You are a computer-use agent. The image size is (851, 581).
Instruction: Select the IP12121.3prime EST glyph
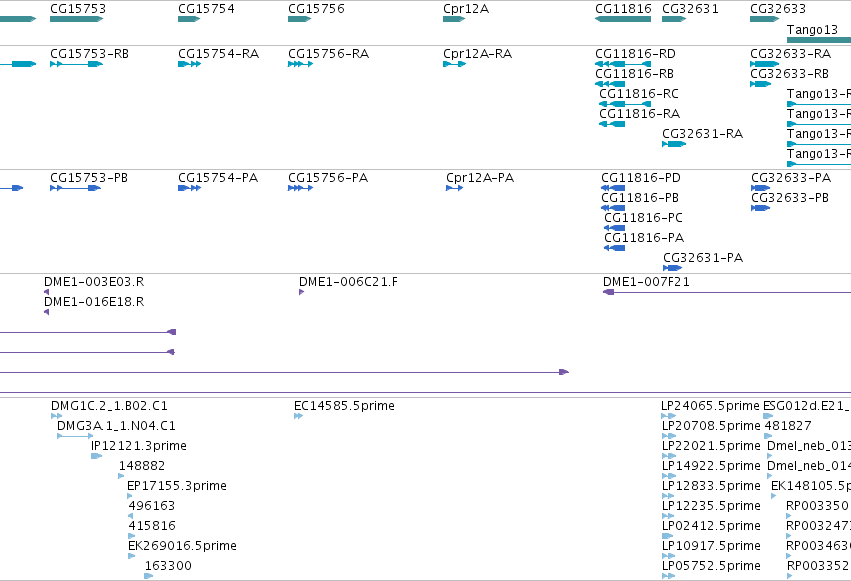pos(96,456)
